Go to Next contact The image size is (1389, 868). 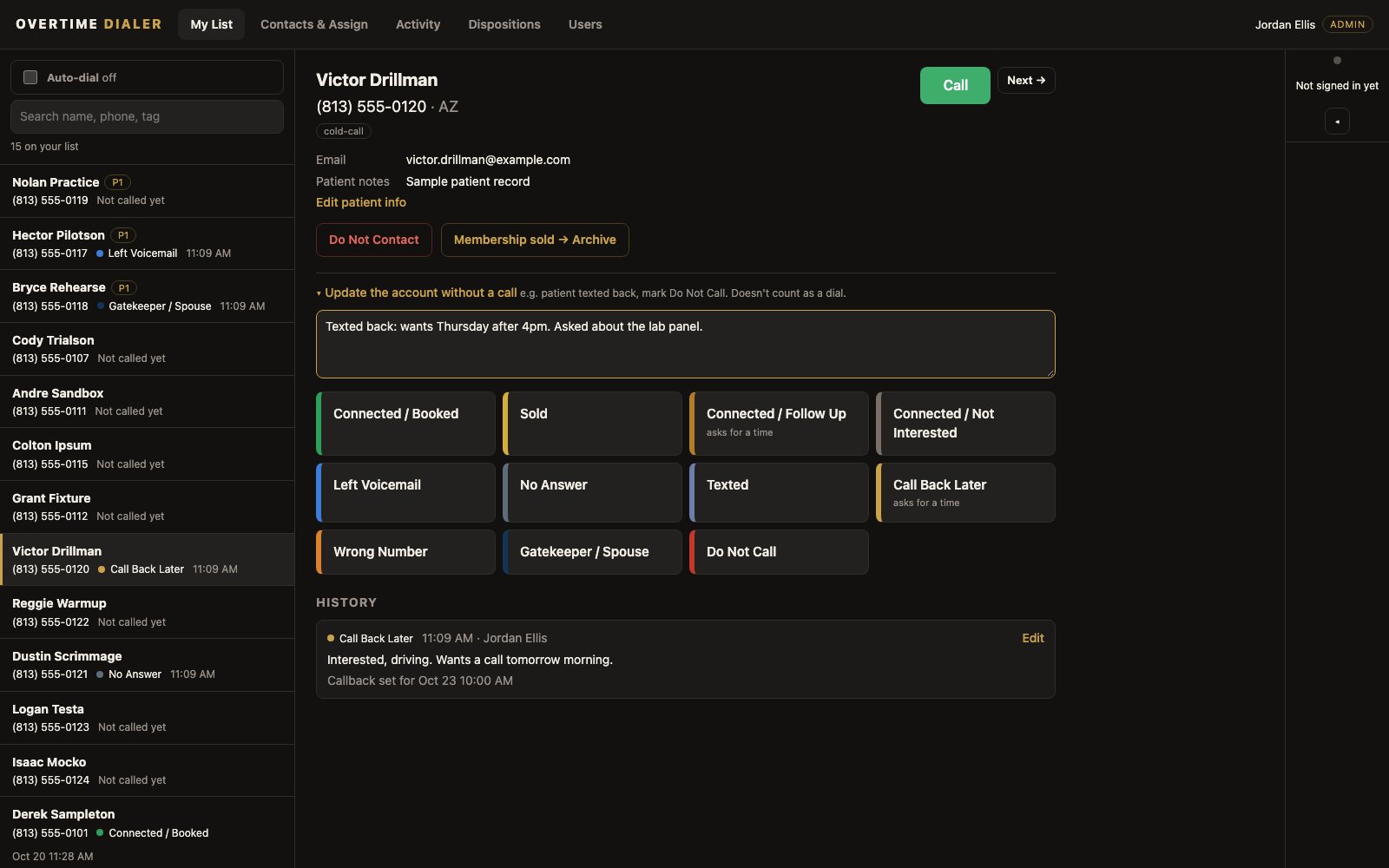pyautogui.click(x=1026, y=80)
